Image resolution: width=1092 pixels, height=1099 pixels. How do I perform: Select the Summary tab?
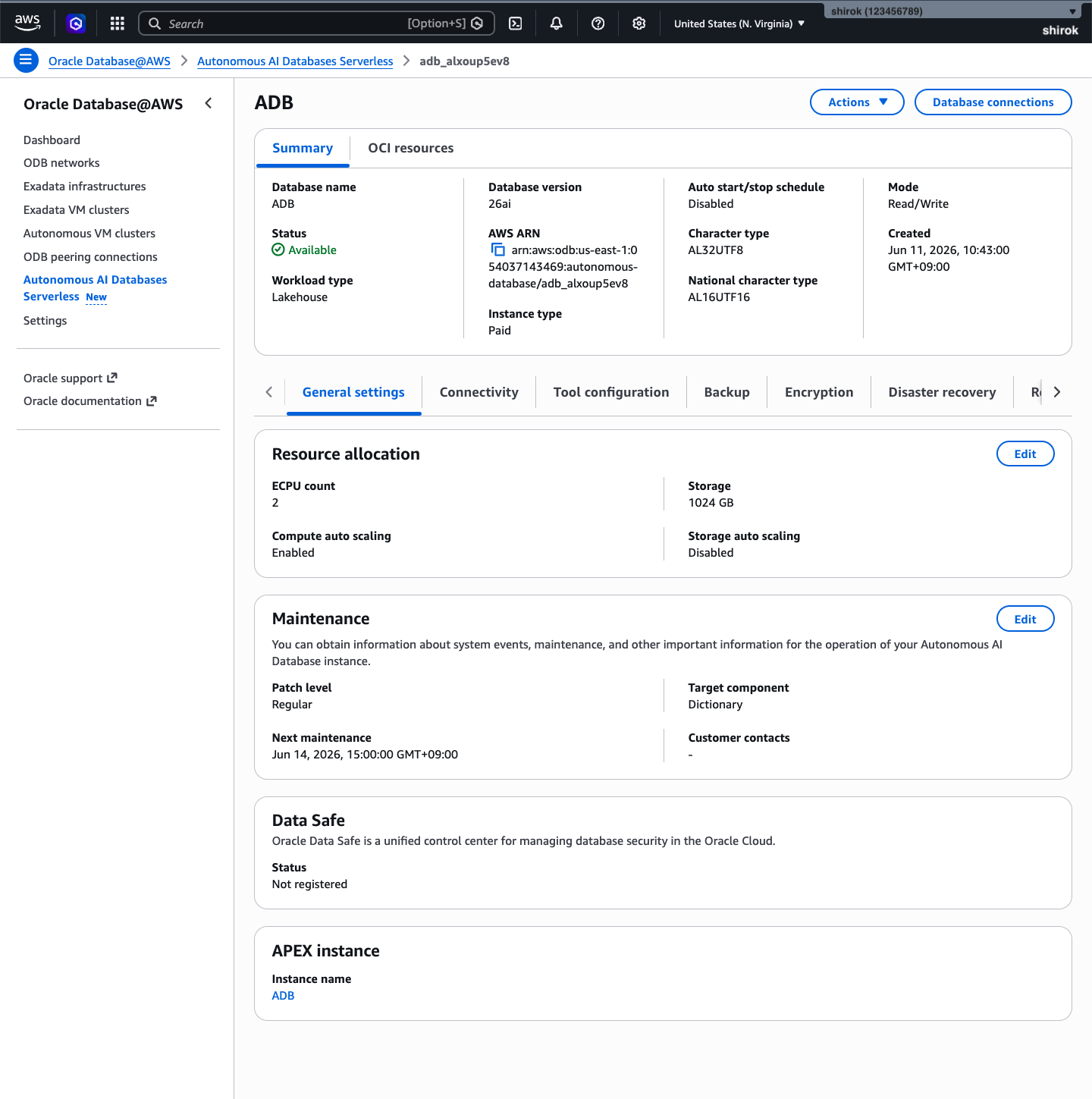click(x=303, y=148)
